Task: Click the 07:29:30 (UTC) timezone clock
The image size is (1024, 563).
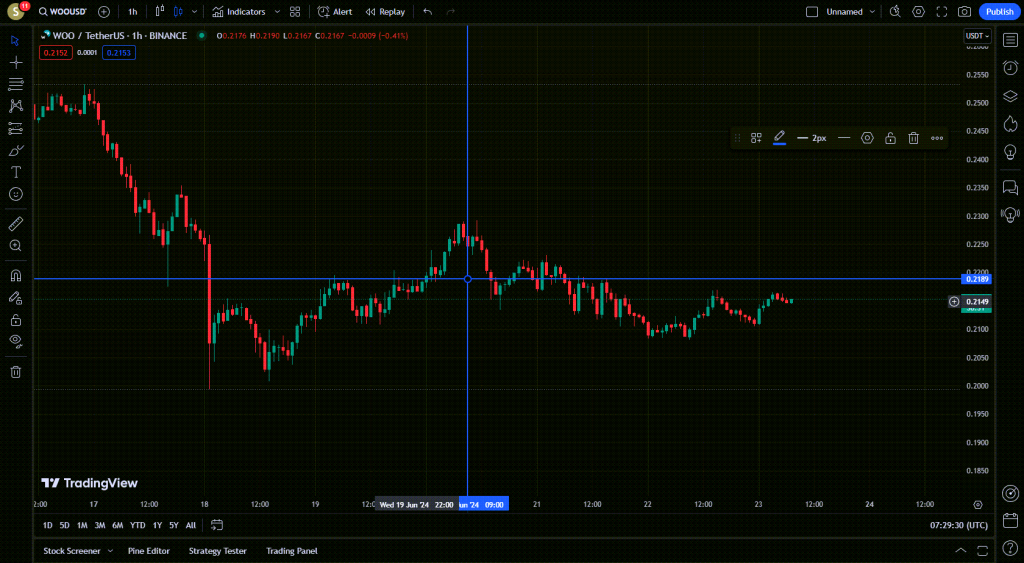Action: coord(959,525)
